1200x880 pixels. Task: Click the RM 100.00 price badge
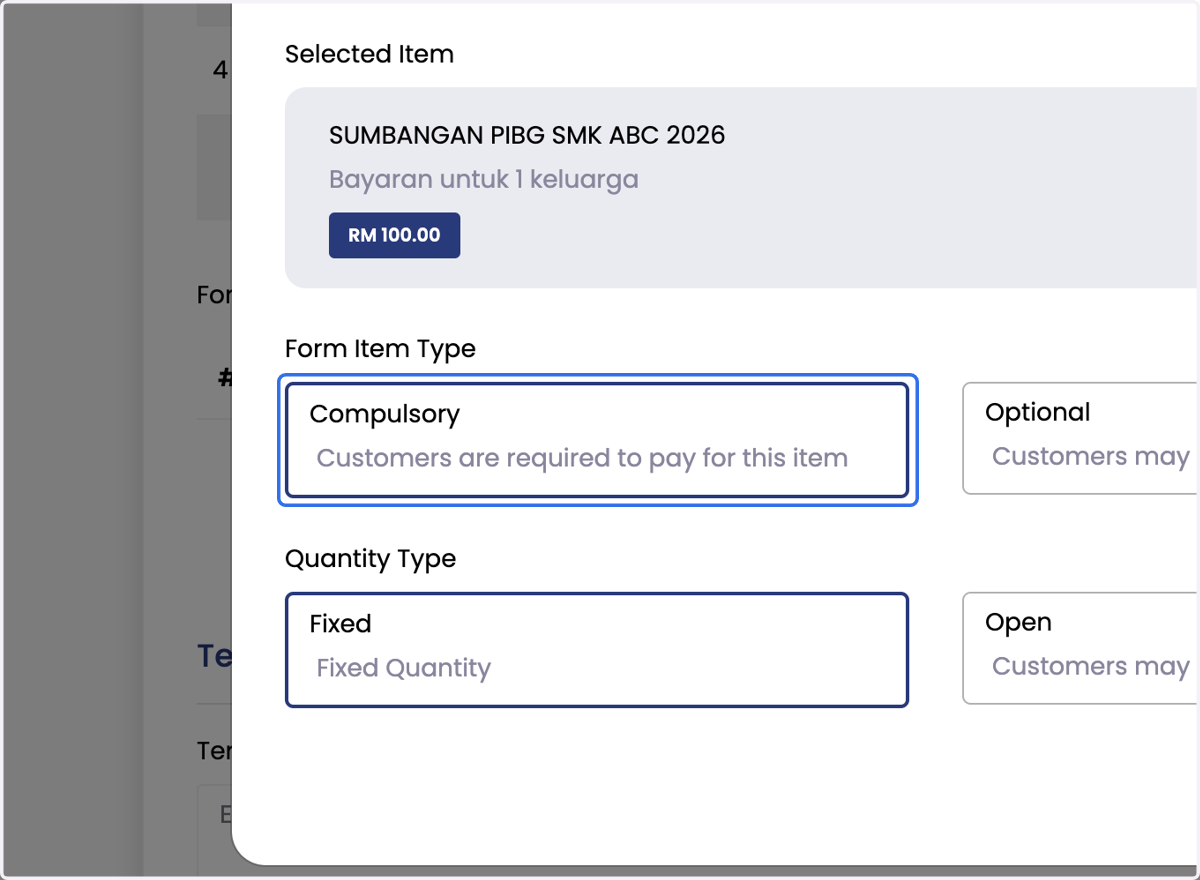coord(394,235)
